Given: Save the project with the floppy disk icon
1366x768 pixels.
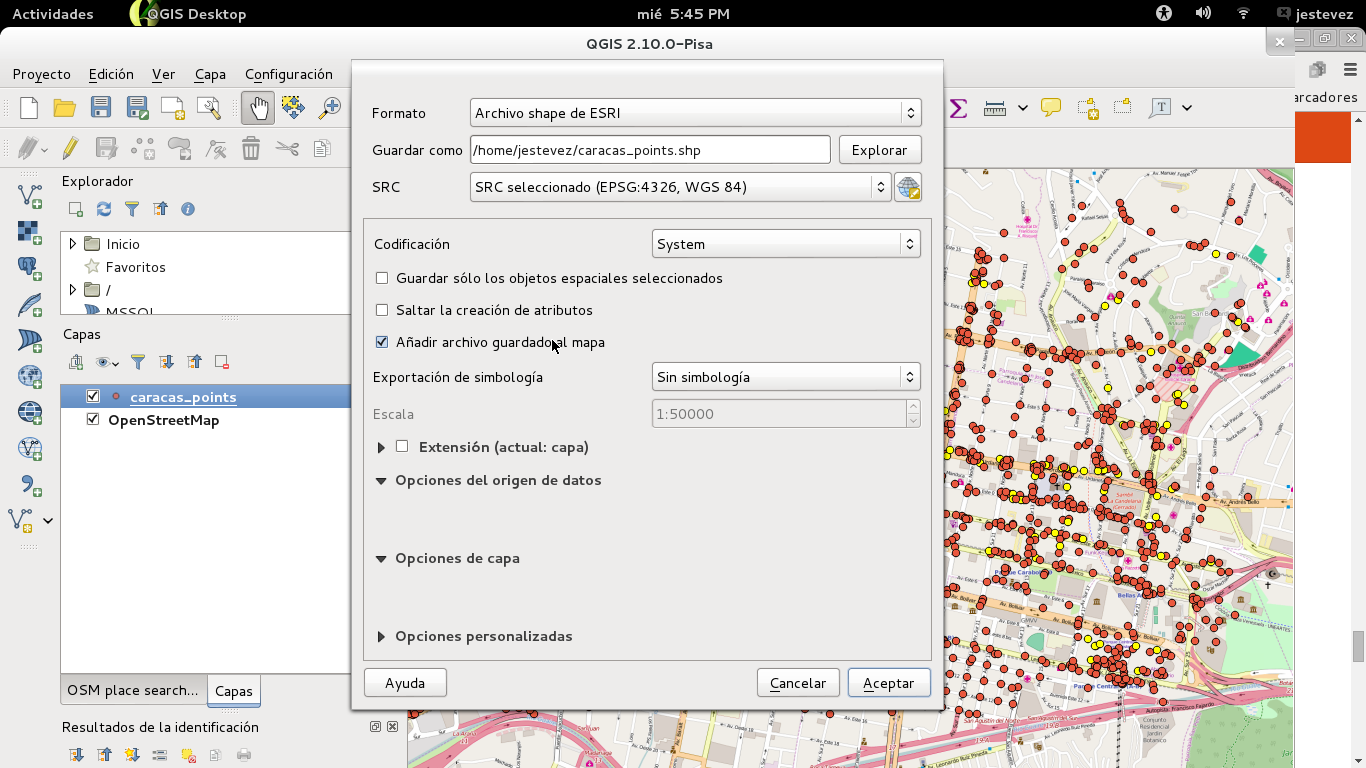Looking at the screenshot, I should click(101, 108).
